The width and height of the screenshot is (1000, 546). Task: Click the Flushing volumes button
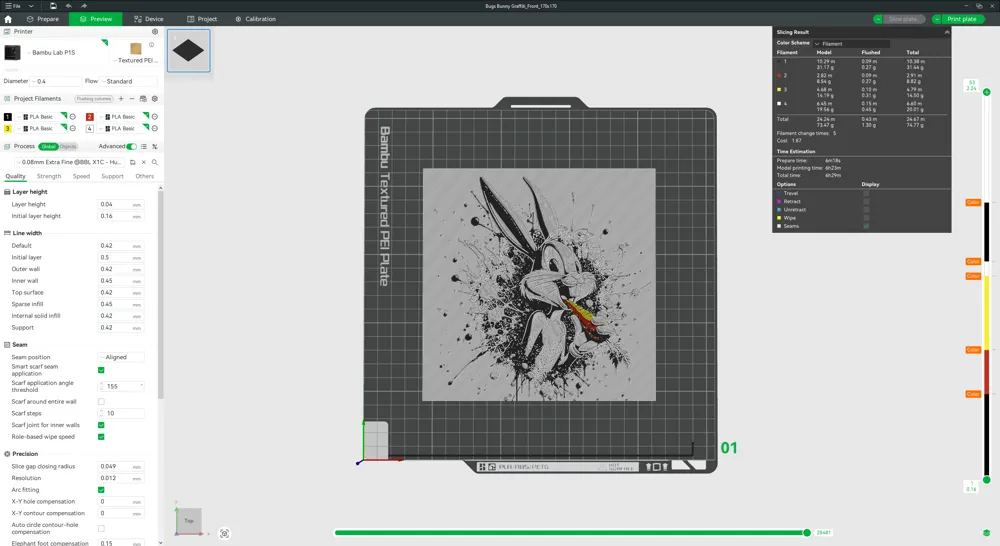(x=94, y=99)
